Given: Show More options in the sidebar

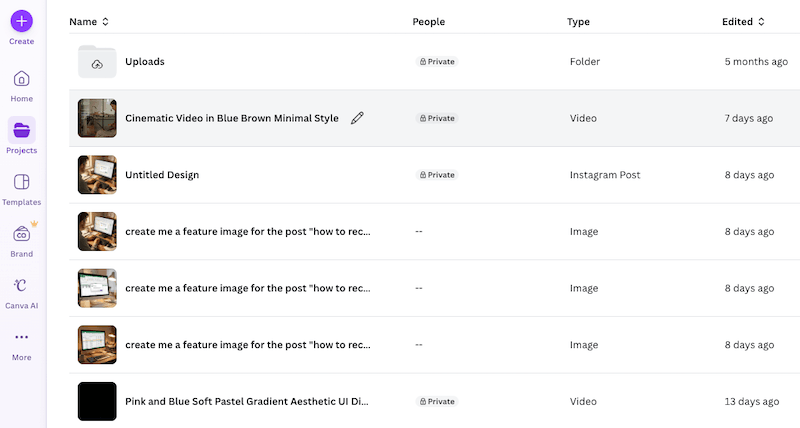Looking at the screenshot, I should point(22,338).
